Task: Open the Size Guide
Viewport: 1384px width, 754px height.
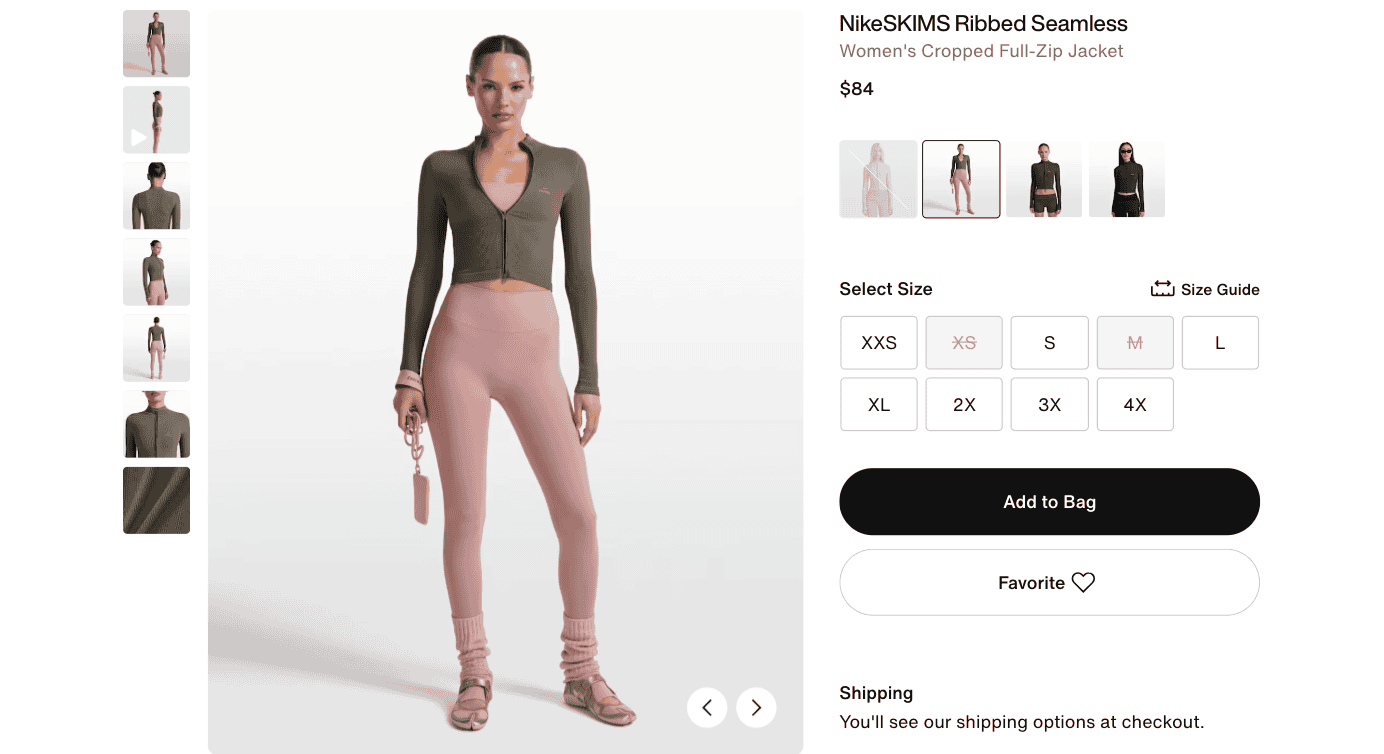Action: pyautogui.click(x=1204, y=288)
